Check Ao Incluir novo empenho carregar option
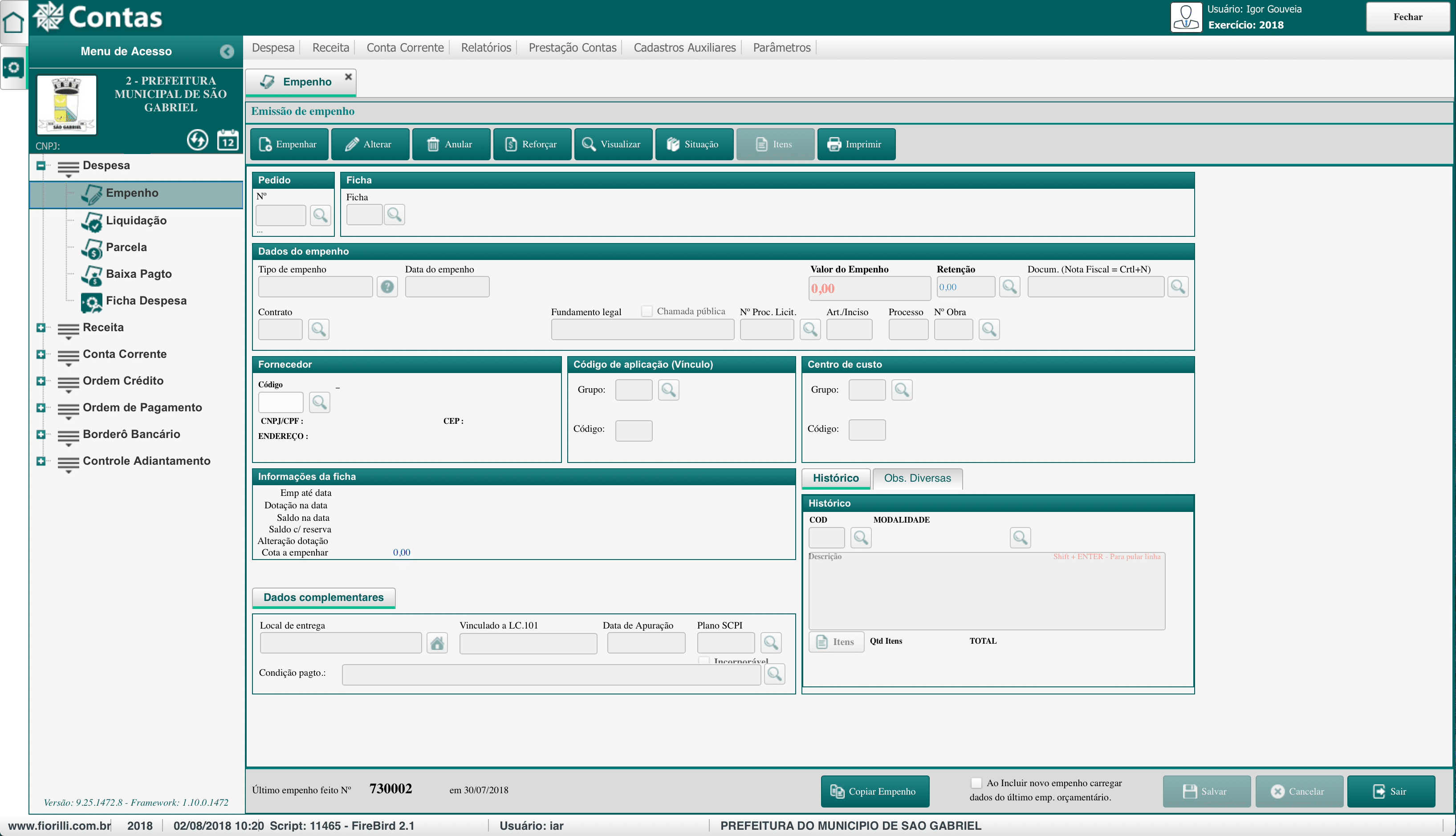The height and width of the screenshot is (836, 1456). click(x=976, y=783)
